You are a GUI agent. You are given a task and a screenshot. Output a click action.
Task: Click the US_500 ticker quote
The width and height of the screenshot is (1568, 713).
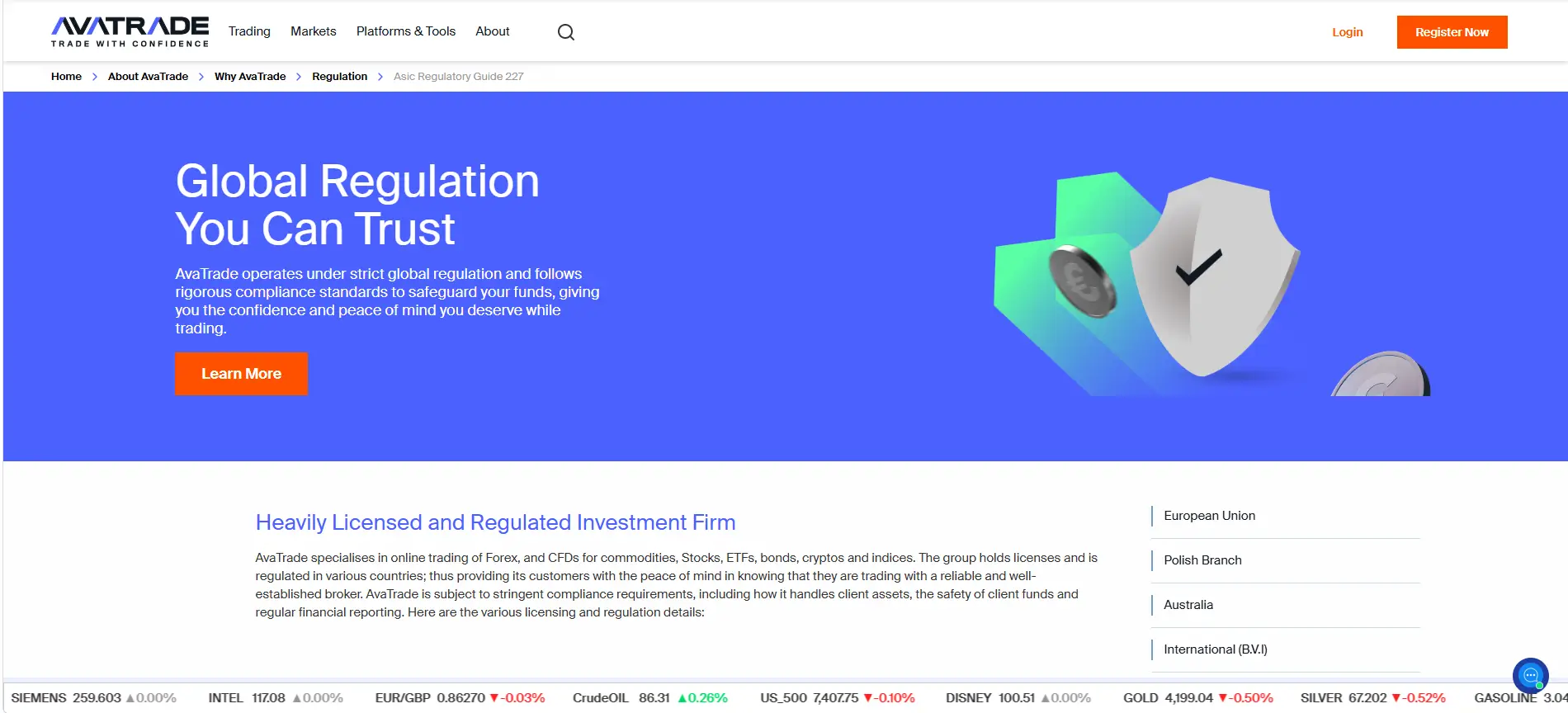pos(838,698)
